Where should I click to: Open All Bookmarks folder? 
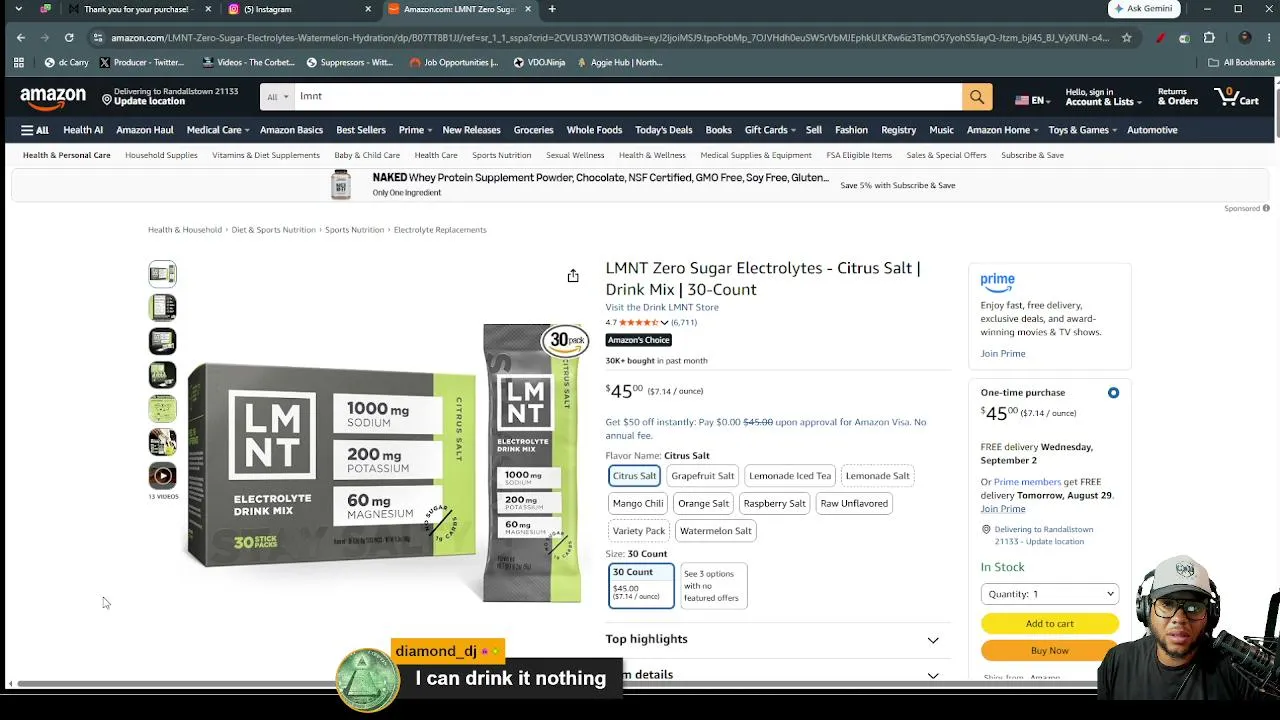1241,62
